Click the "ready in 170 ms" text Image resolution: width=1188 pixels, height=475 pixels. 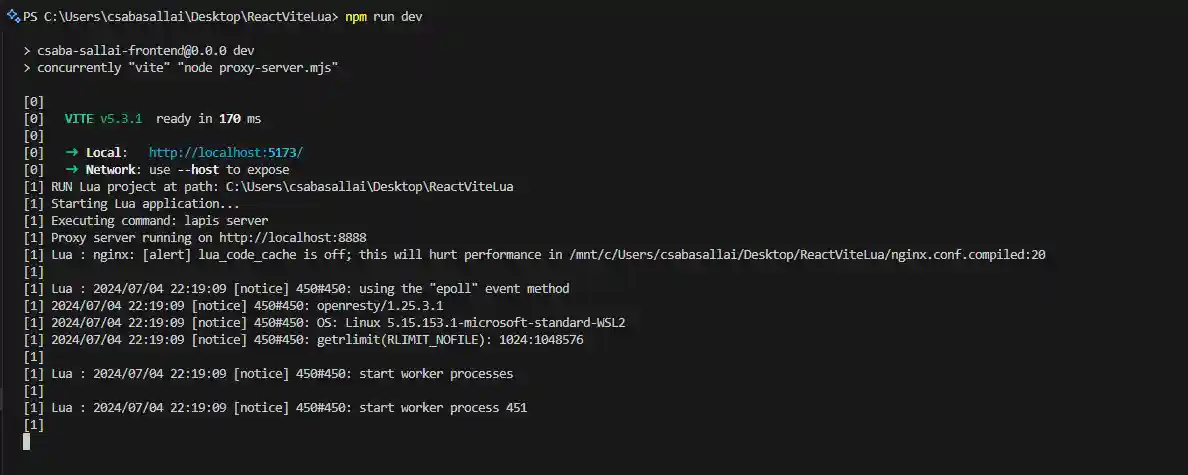click(208, 118)
